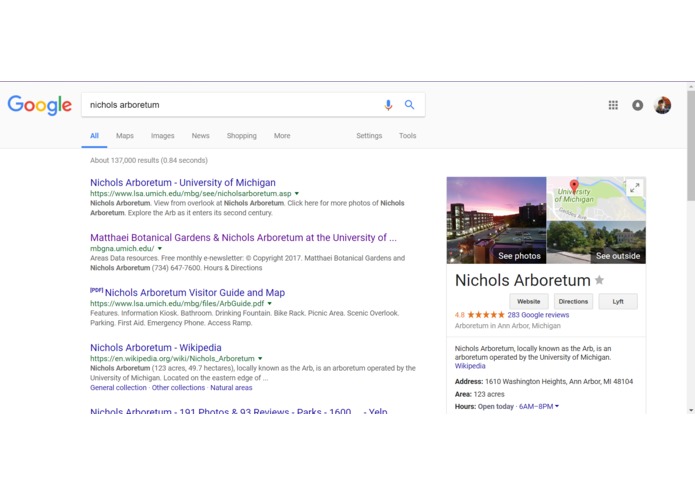Click the Lyft button
695x494 pixels.
coord(618,301)
